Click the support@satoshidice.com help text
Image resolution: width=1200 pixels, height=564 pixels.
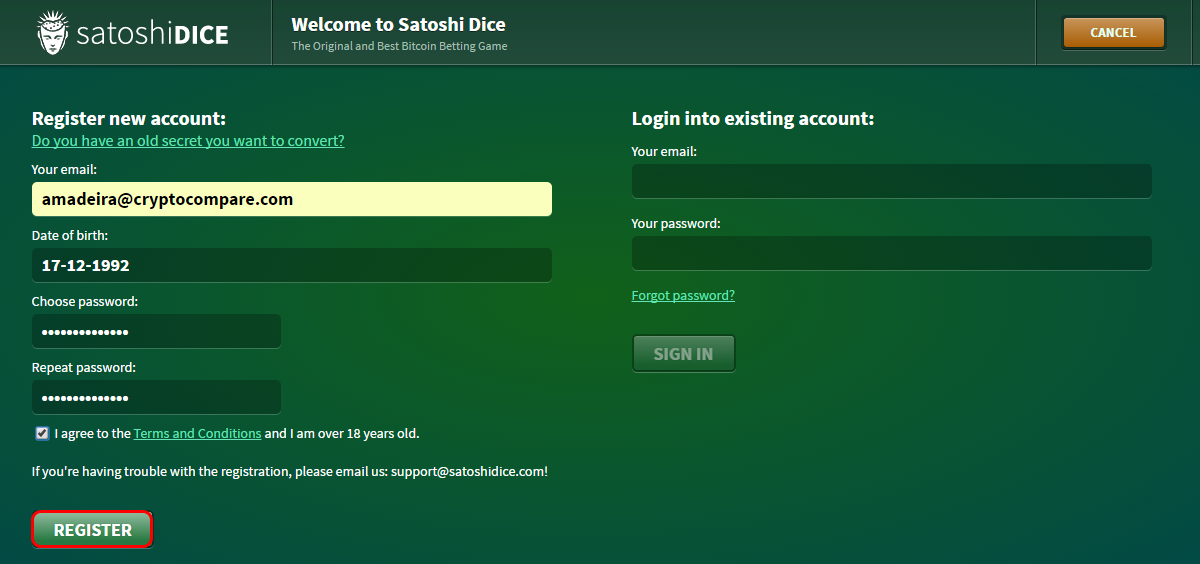[x=469, y=471]
